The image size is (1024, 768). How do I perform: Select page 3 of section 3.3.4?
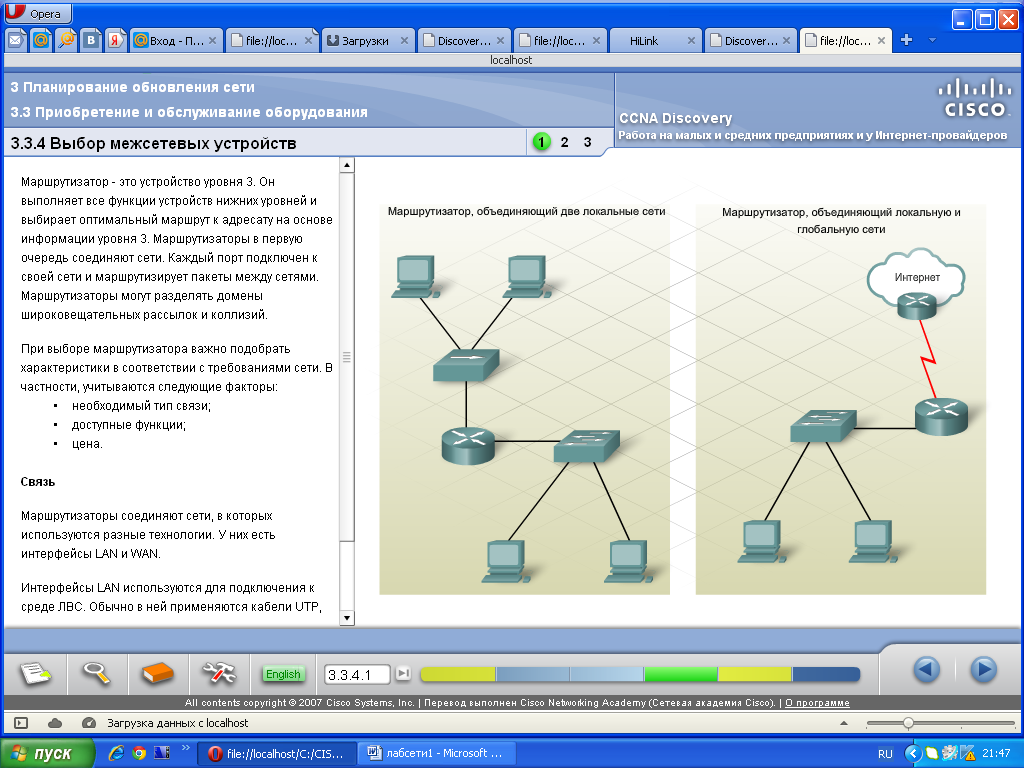pyautogui.click(x=587, y=143)
